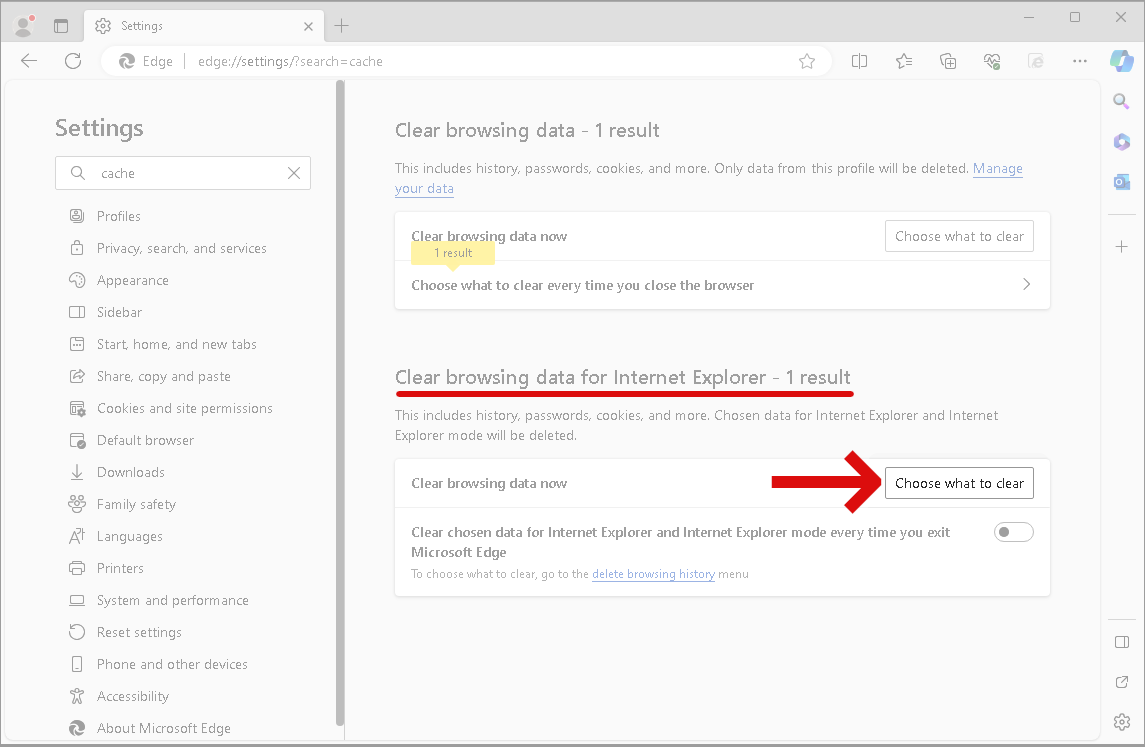Refresh the page with reload icon
The width and height of the screenshot is (1145, 747).
click(73, 61)
